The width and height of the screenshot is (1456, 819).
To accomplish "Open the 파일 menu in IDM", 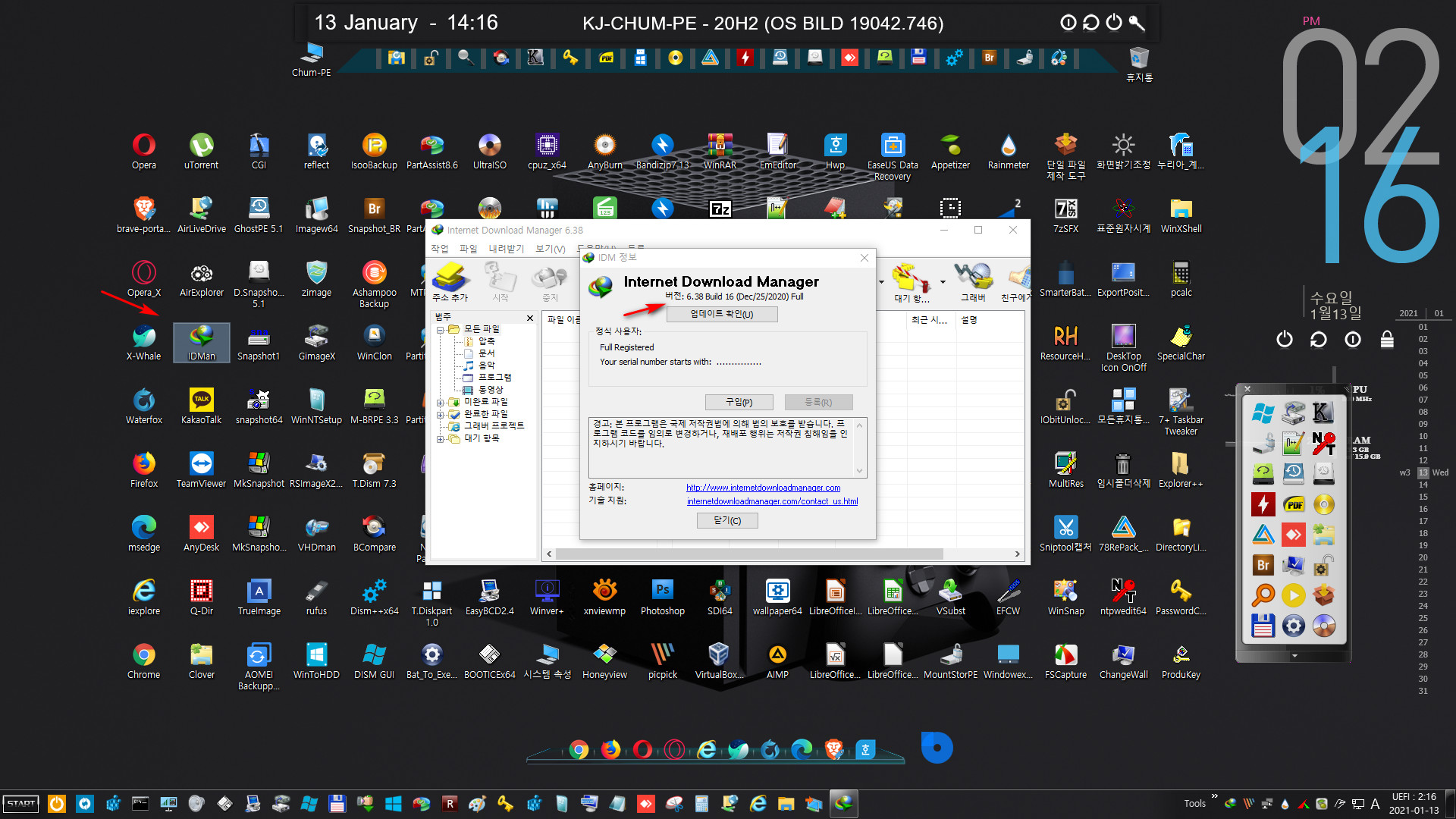I will 469,249.
